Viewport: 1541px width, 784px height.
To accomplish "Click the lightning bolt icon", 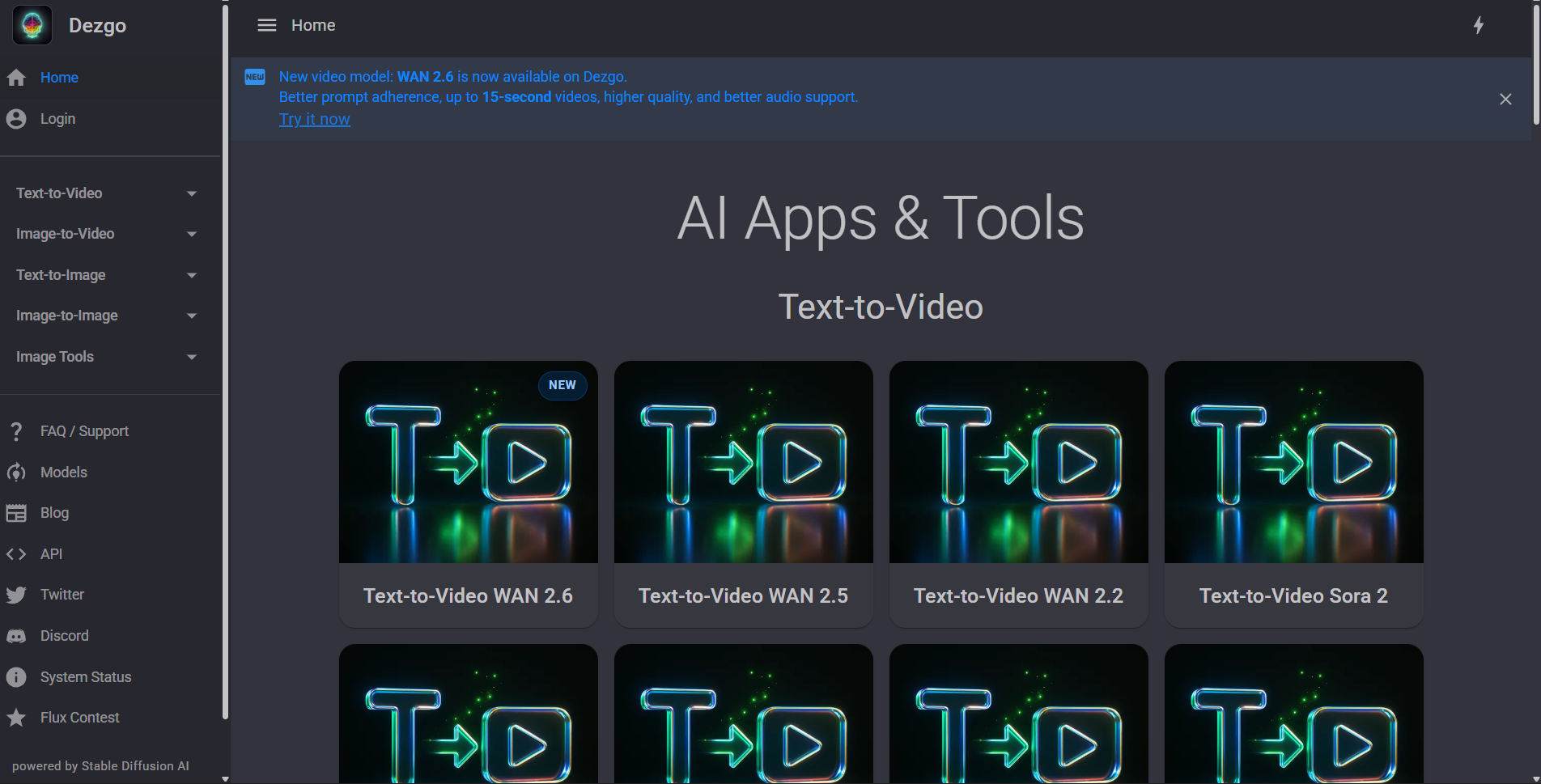I will 1478,25.
